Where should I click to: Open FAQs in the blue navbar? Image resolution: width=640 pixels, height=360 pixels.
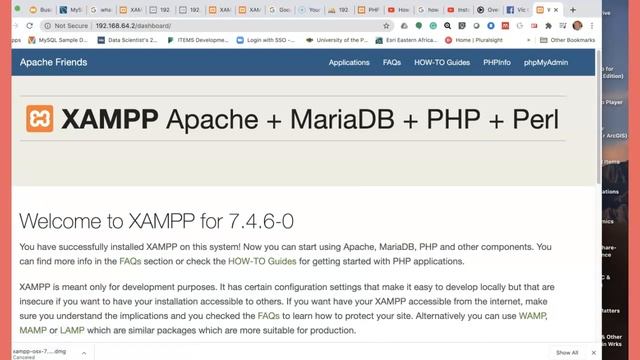click(392, 62)
